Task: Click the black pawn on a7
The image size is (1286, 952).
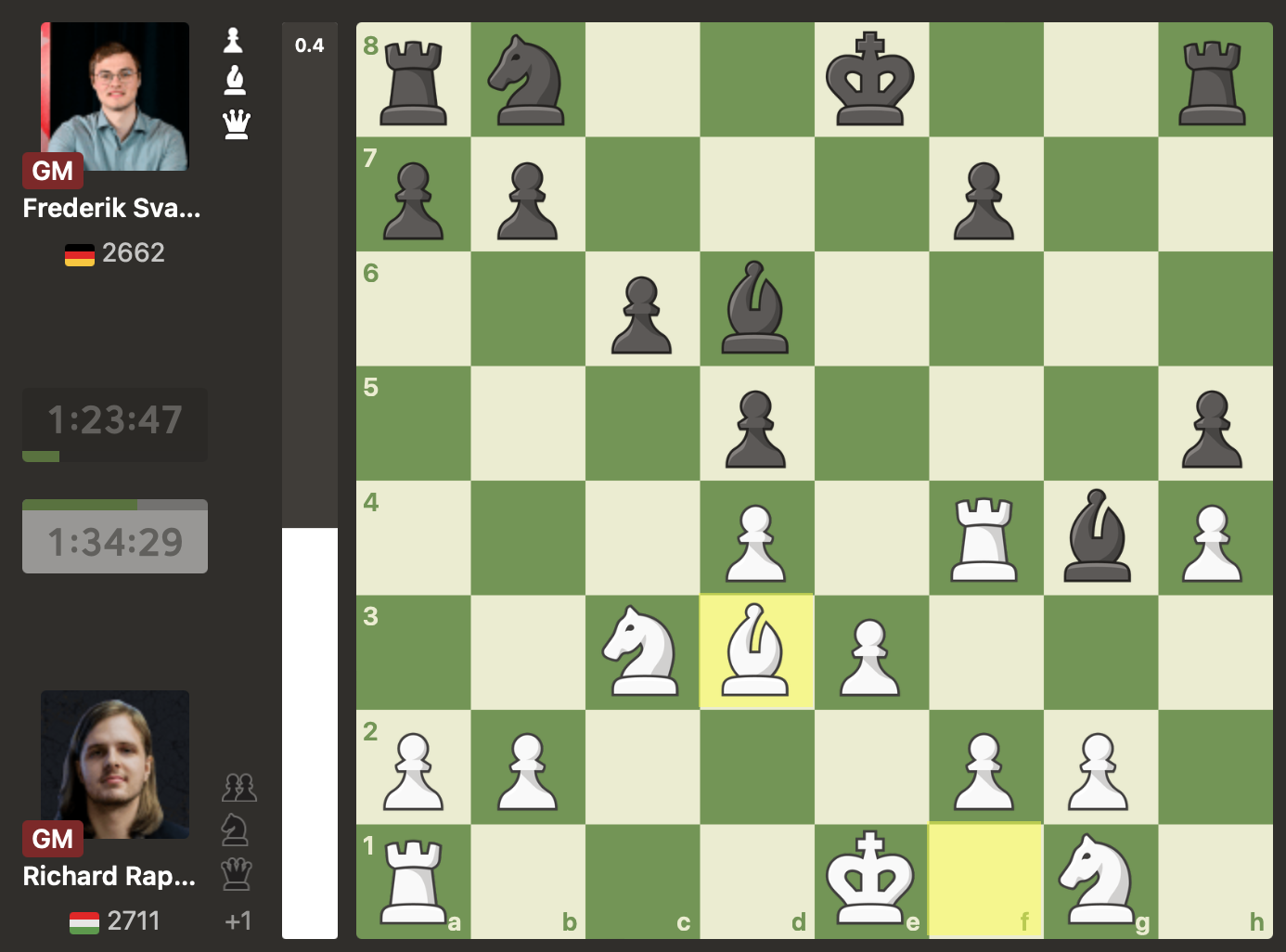Action: point(413,199)
